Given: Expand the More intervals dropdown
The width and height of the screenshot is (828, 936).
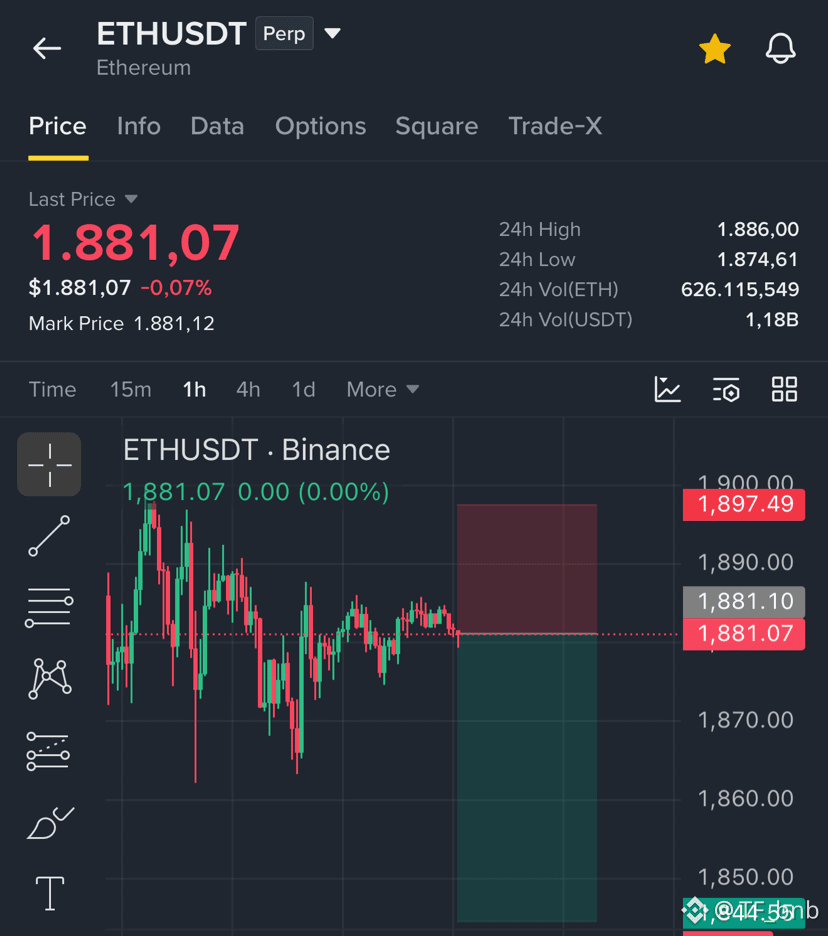Looking at the screenshot, I should (383, 390).
